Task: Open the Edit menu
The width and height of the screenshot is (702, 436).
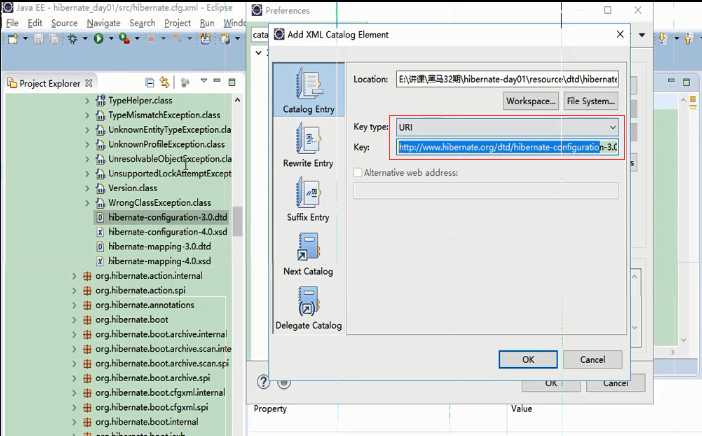Action: (x=34, y=23)
